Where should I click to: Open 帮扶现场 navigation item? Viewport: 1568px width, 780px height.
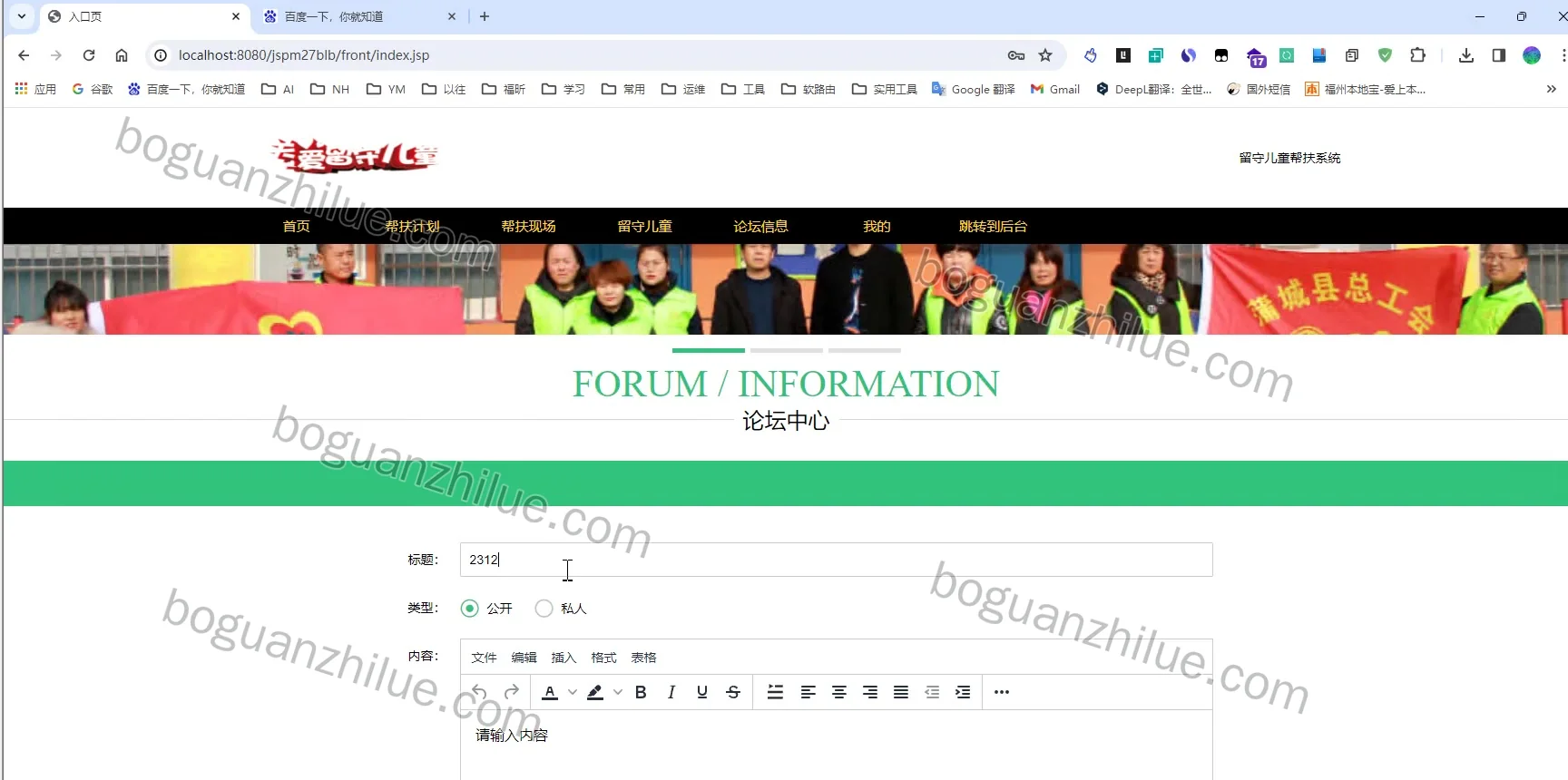coord(528,227)
